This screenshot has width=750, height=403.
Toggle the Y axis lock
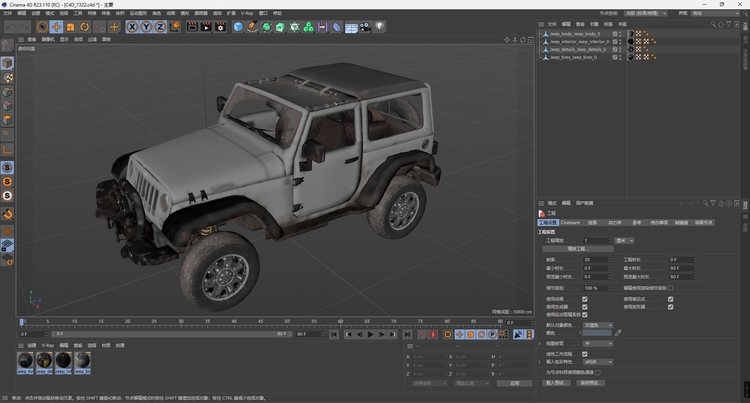click(146, 27)
